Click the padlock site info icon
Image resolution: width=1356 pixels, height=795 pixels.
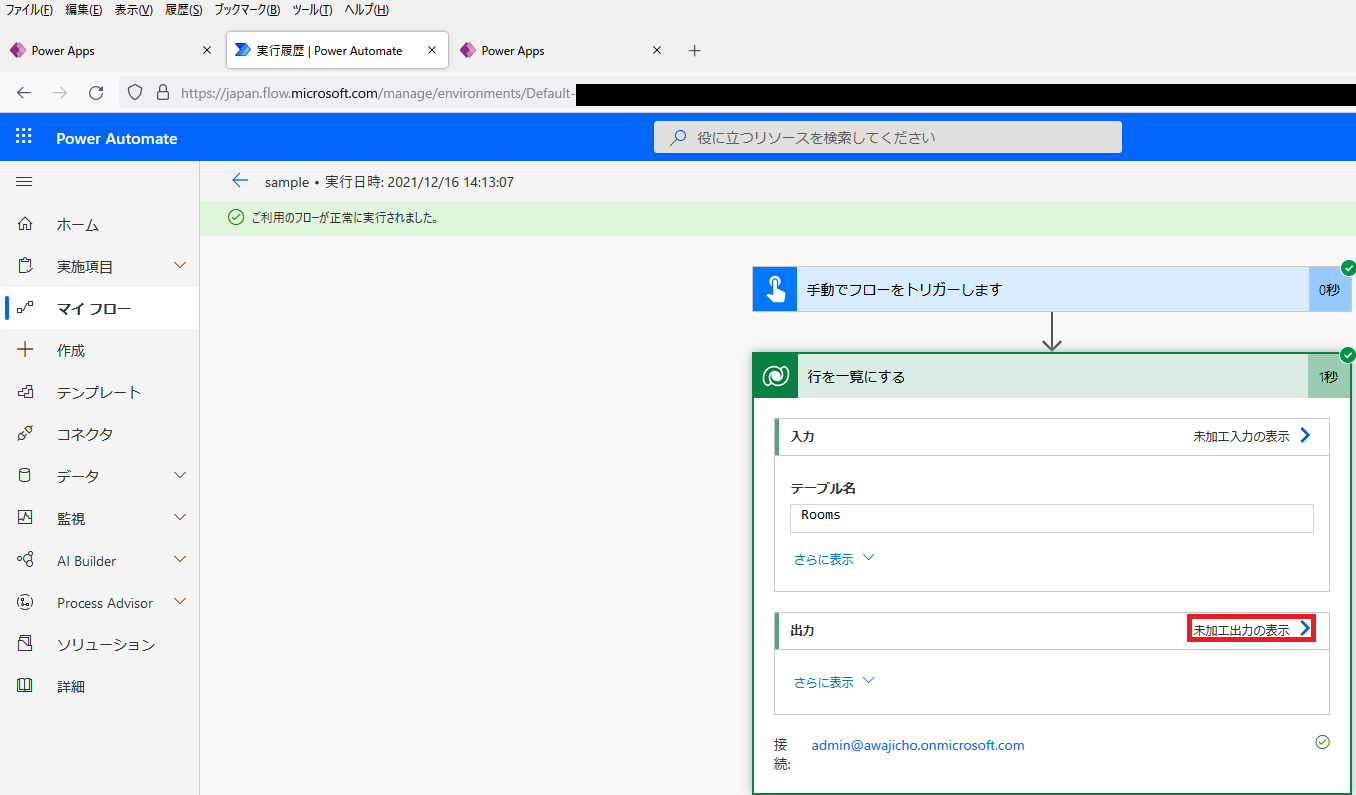coord(163,93)
